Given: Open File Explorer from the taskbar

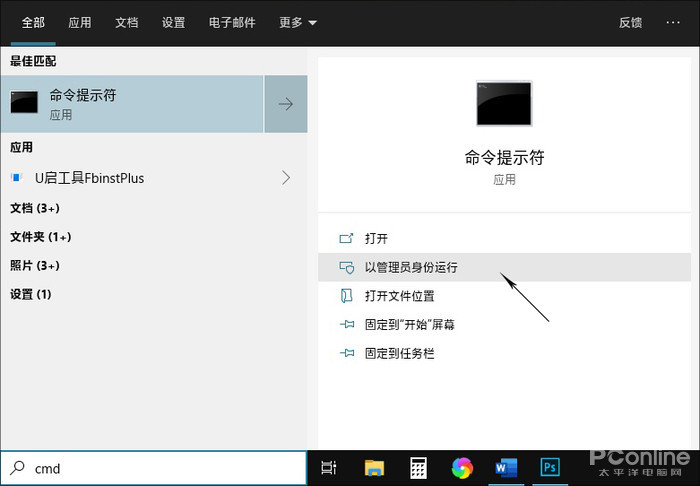Looking at the screenshot, I should [x=374, y=468].
